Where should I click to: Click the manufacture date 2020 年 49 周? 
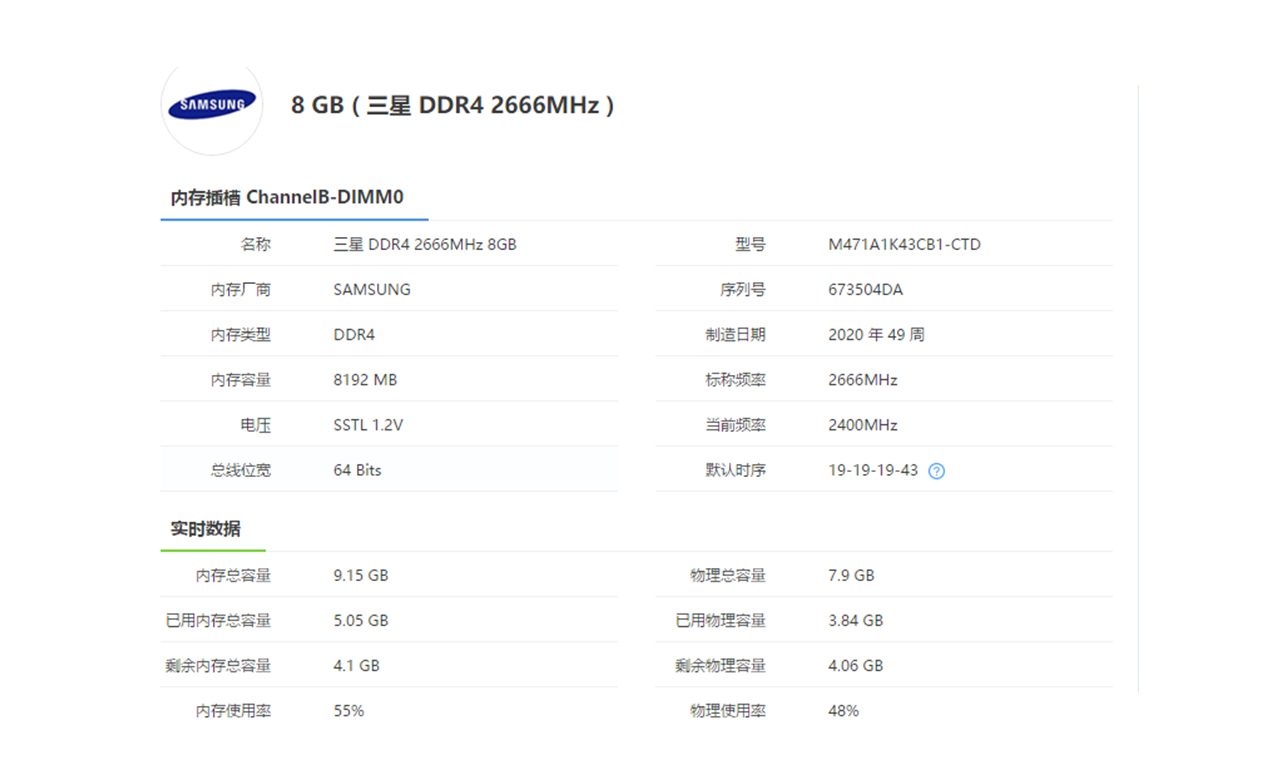[876, 335]
